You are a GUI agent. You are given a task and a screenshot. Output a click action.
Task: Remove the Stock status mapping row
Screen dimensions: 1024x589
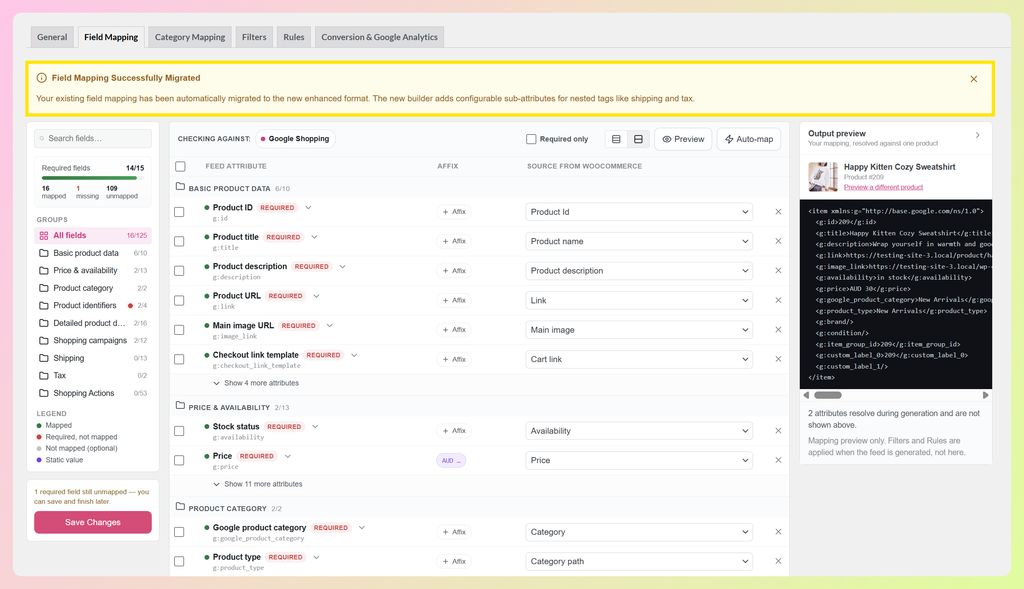pyautogui.click(x=778, y=430)
